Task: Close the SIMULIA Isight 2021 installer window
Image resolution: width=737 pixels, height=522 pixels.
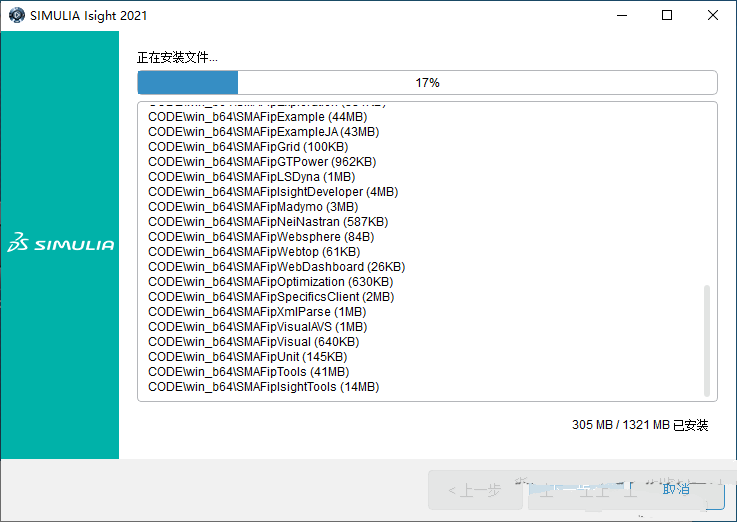Action: tap(713, 15)
